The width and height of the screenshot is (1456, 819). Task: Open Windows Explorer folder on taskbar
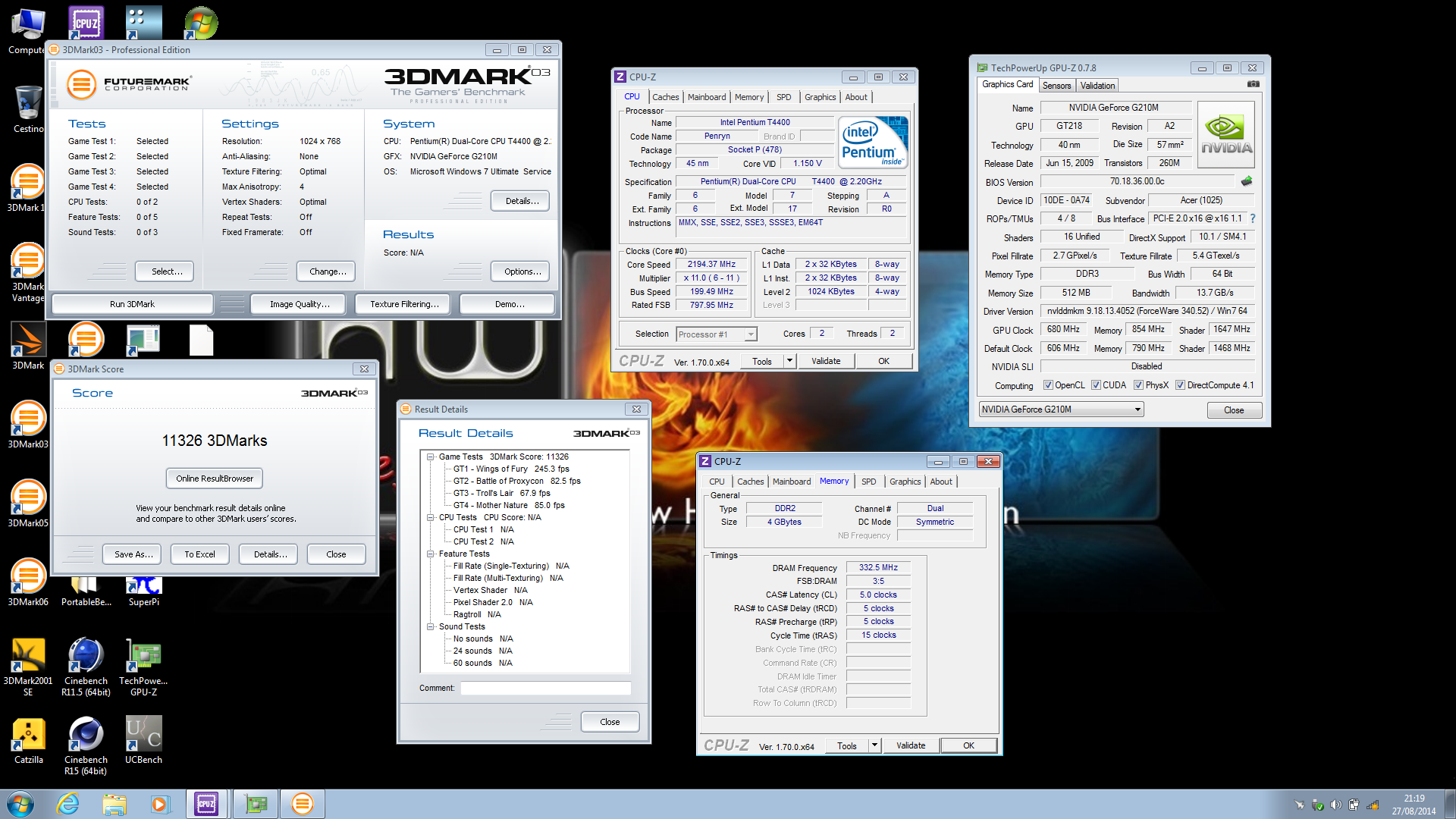pyautogui.click(x=115, y=804)
